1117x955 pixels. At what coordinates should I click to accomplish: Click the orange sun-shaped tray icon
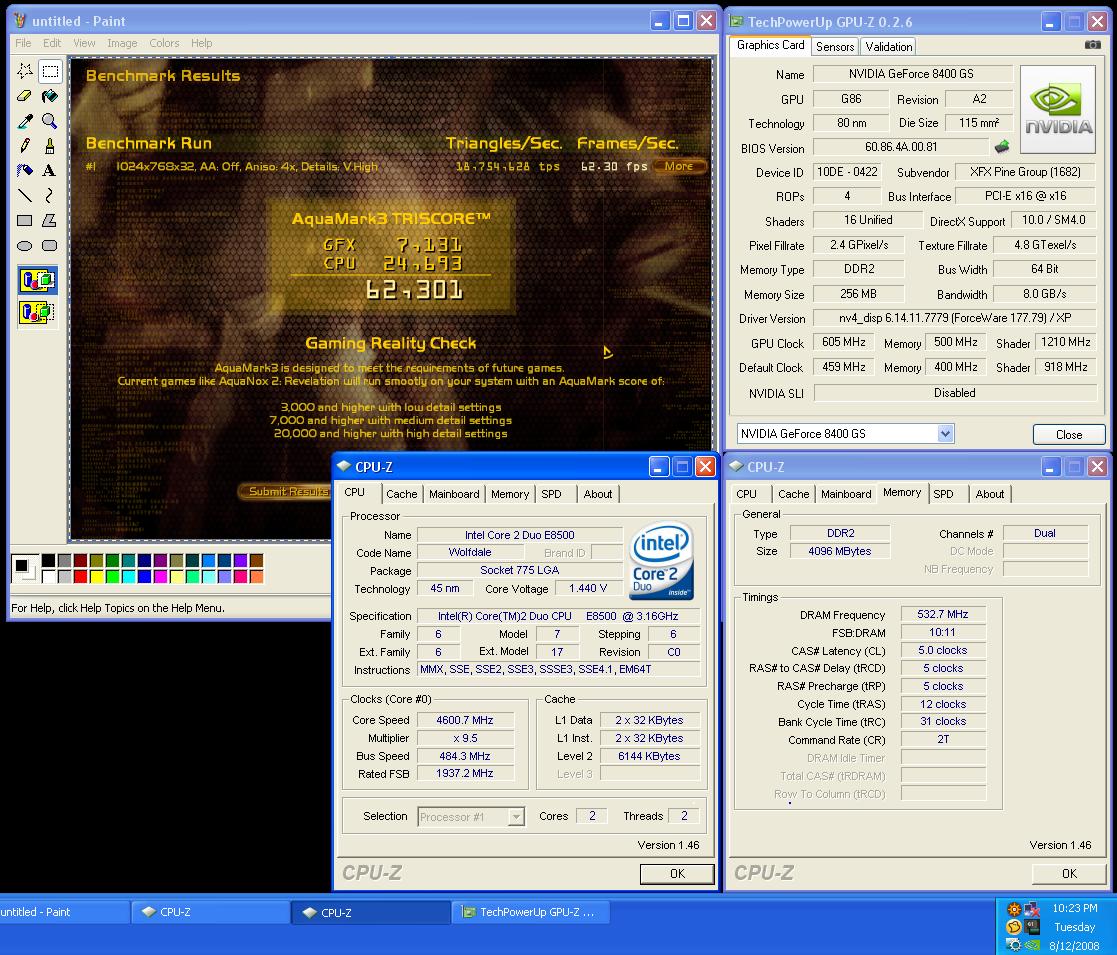1014,909
